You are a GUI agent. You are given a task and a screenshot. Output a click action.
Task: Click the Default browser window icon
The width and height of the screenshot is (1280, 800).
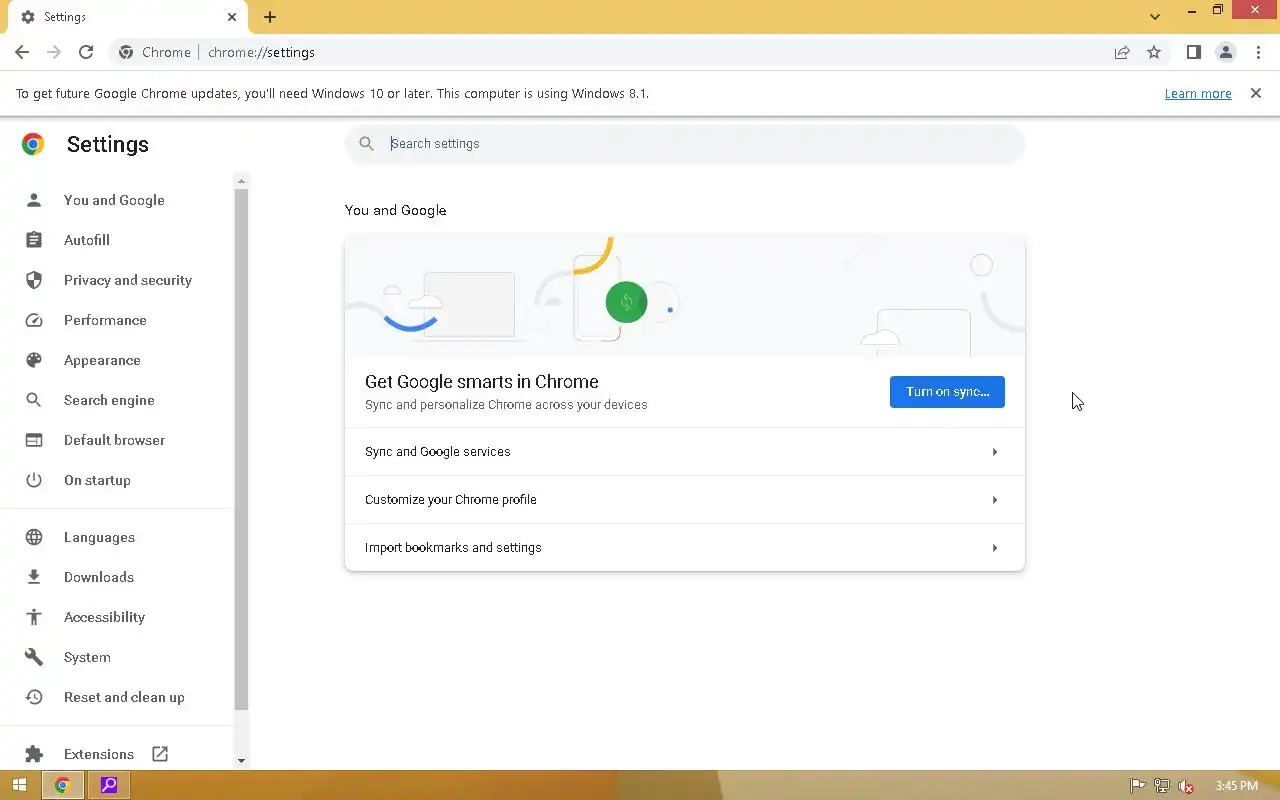(x=34, y=440)
